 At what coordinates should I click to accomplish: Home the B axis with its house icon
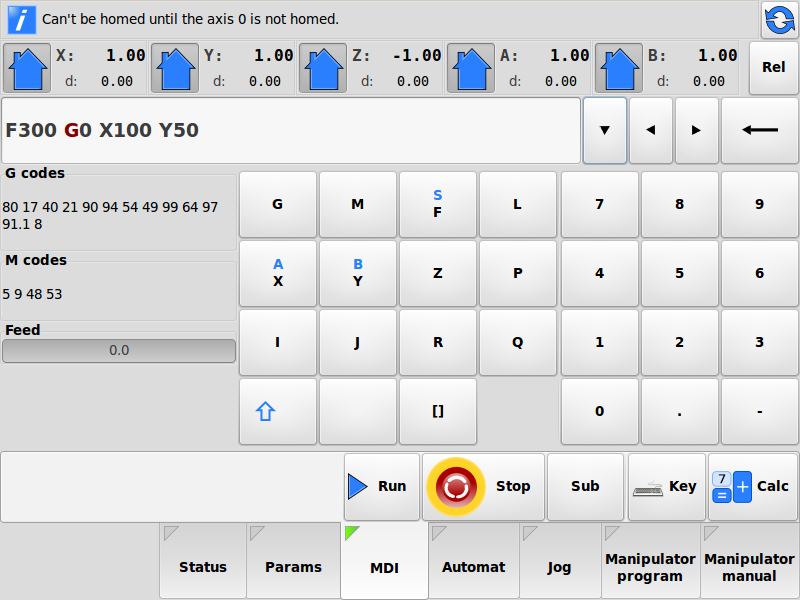click(619, 68)
